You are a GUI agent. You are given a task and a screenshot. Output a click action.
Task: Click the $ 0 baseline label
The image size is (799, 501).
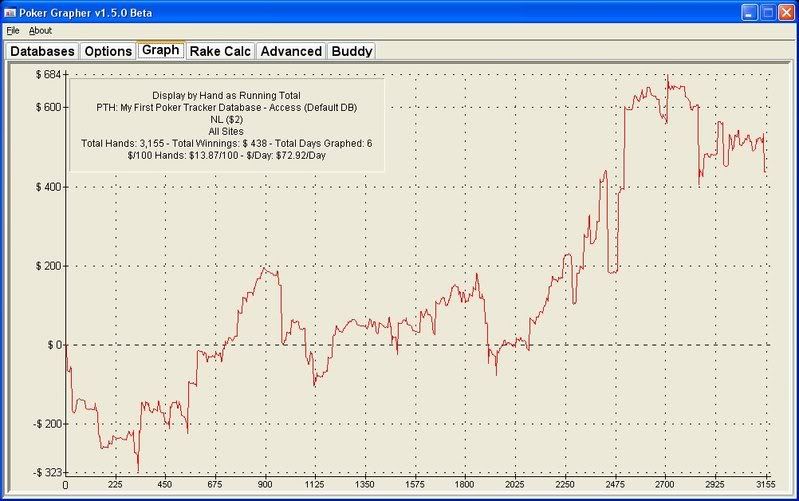pyautogui.click(x=52, y=345)
